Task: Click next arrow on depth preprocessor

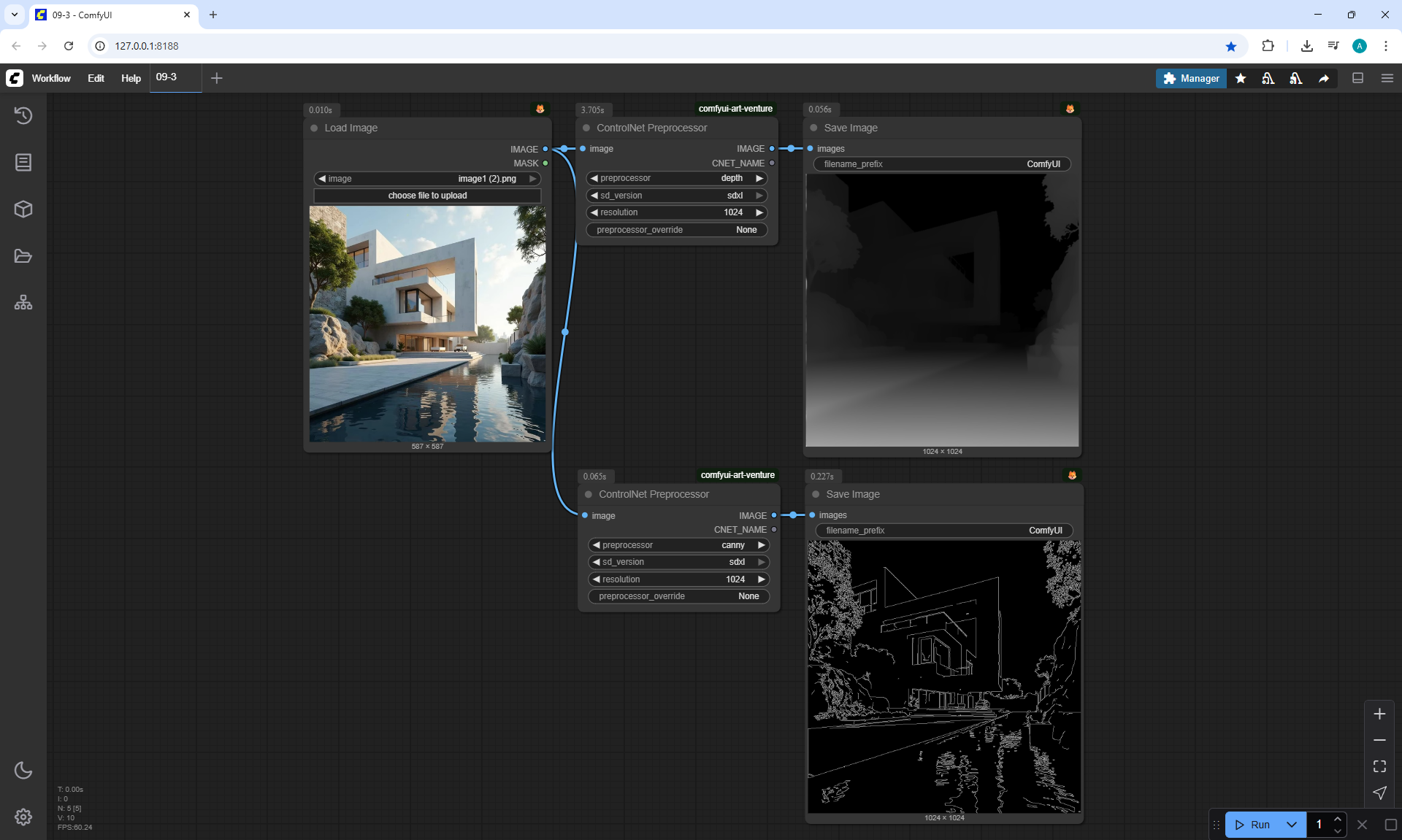Action: [759, 178]
